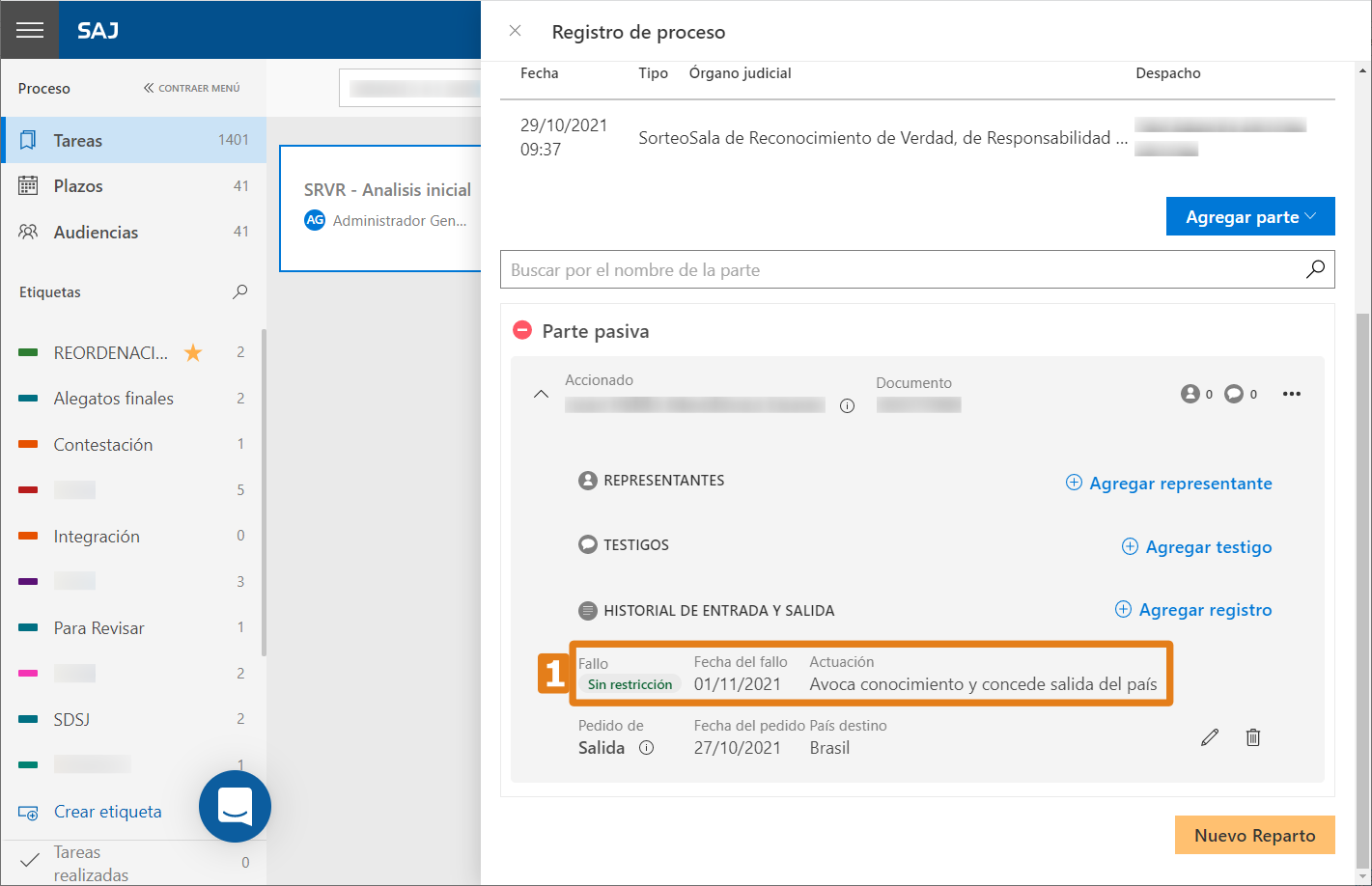Click the SAJ logo
Viewport: 1372px width, 886px height.
click(98, 30)
